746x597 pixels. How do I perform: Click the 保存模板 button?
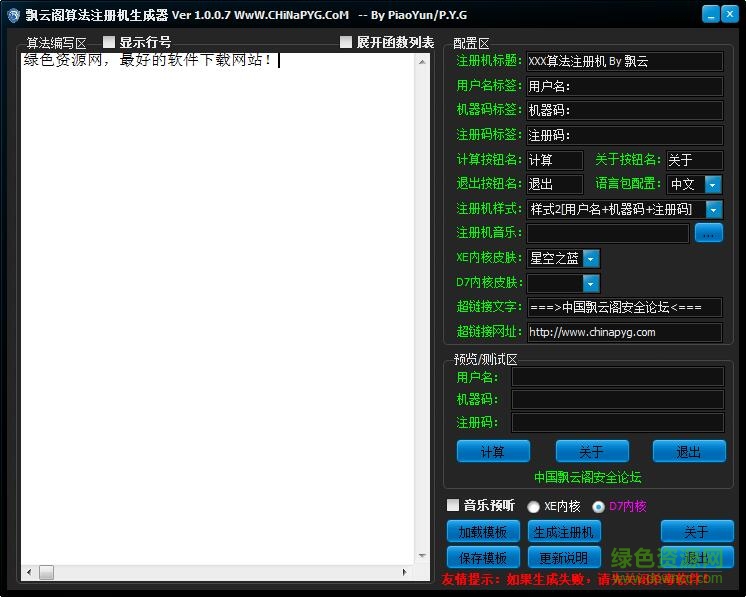(x=482, y=557)
